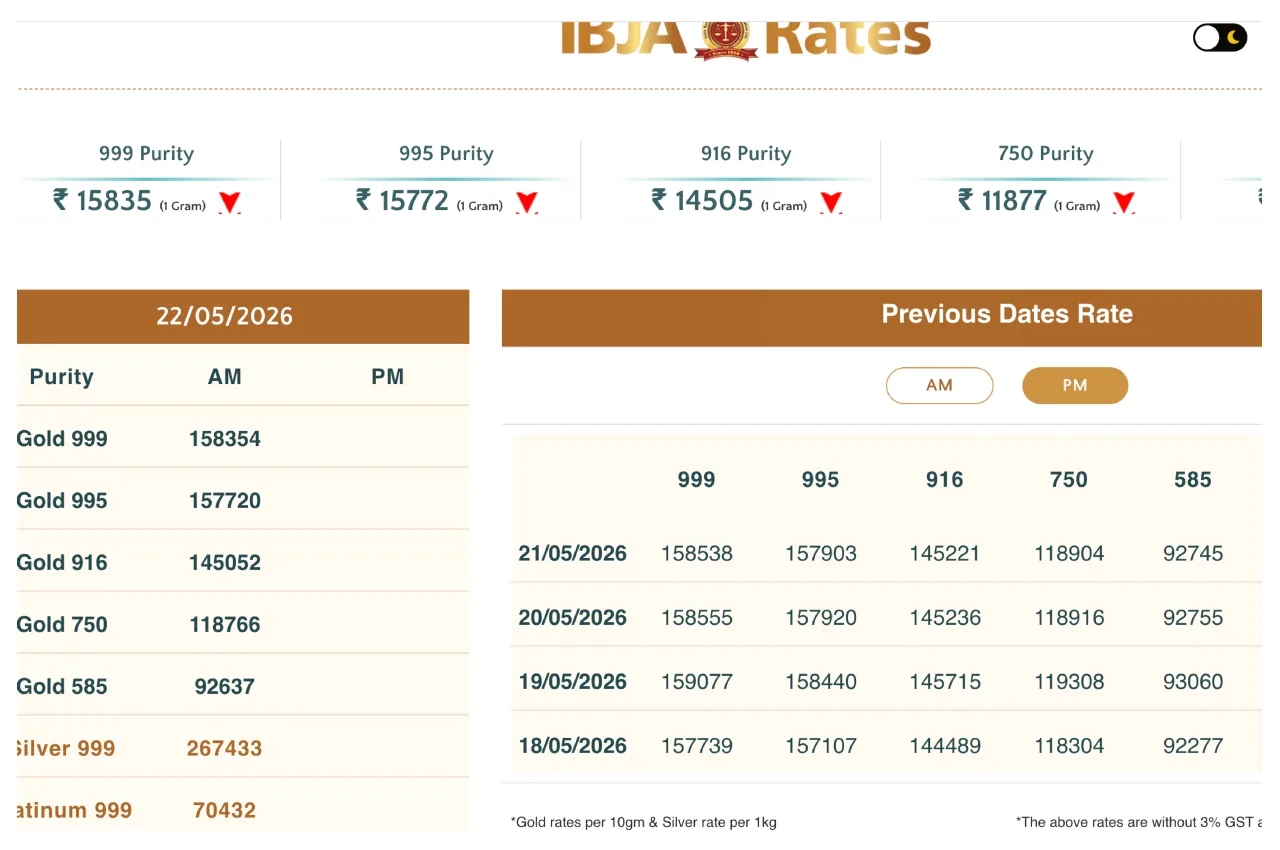Click the 999 Purity rate card
Viewport: 1280px width, 850px height.
coord(146,180)
